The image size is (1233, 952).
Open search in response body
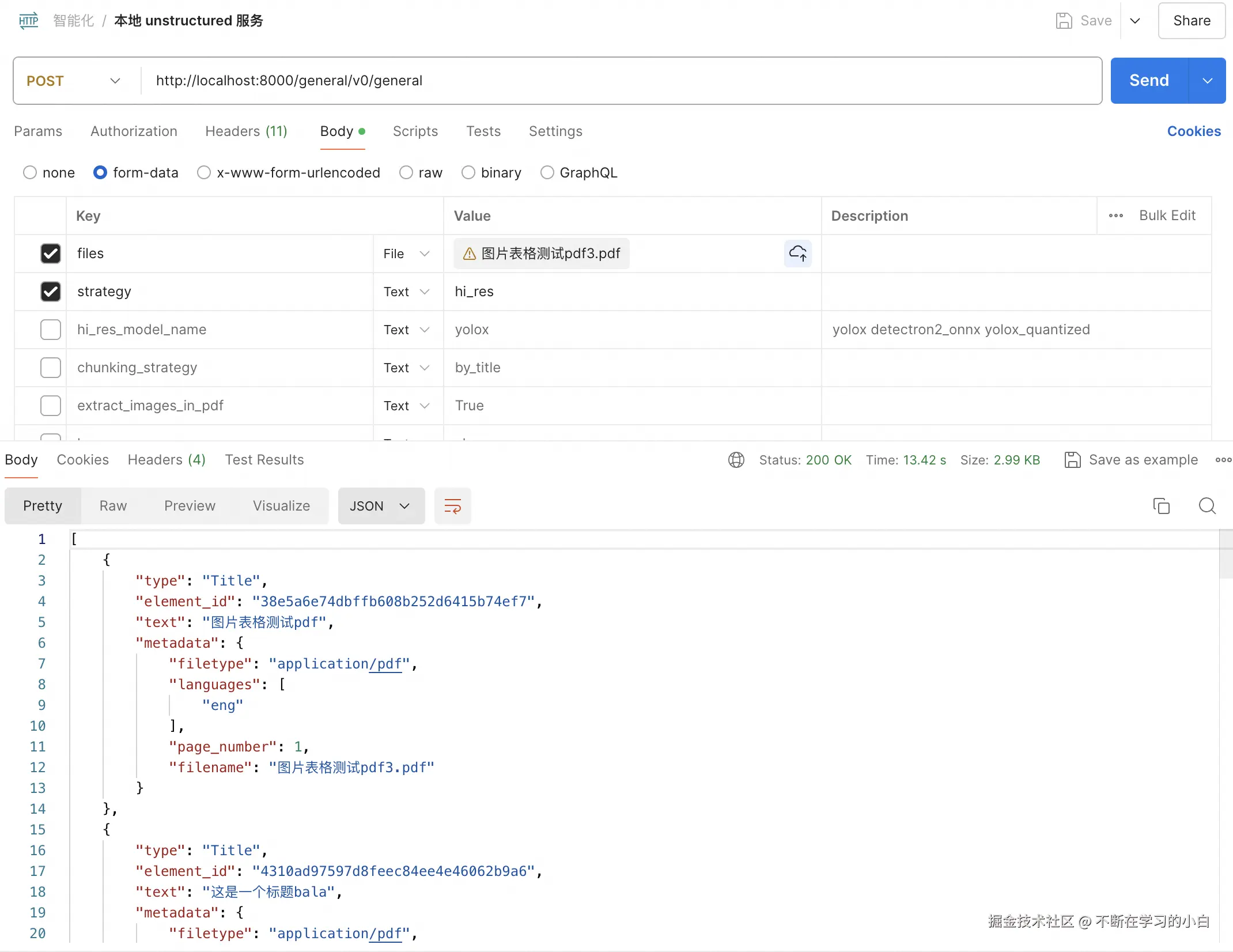1207,506
